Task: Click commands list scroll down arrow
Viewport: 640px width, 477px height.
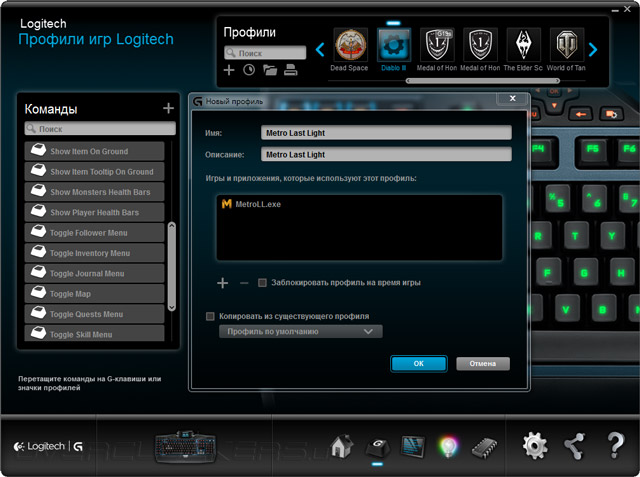Action: point(172,307)
